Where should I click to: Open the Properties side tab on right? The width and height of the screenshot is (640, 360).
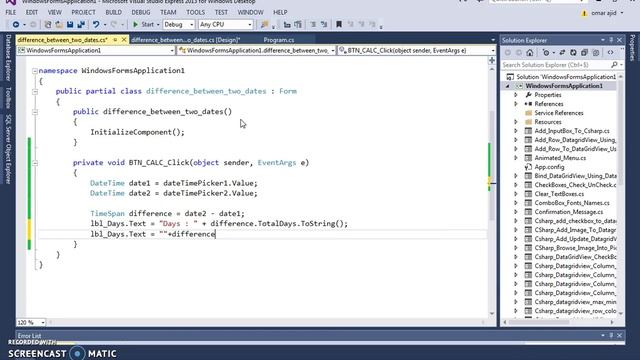632,48
